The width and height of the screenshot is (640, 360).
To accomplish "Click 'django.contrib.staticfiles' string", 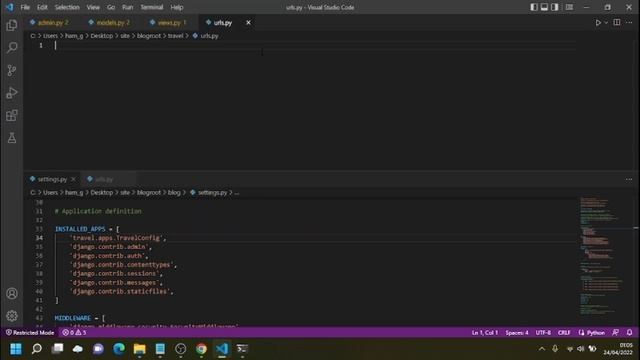I will 120,291.
